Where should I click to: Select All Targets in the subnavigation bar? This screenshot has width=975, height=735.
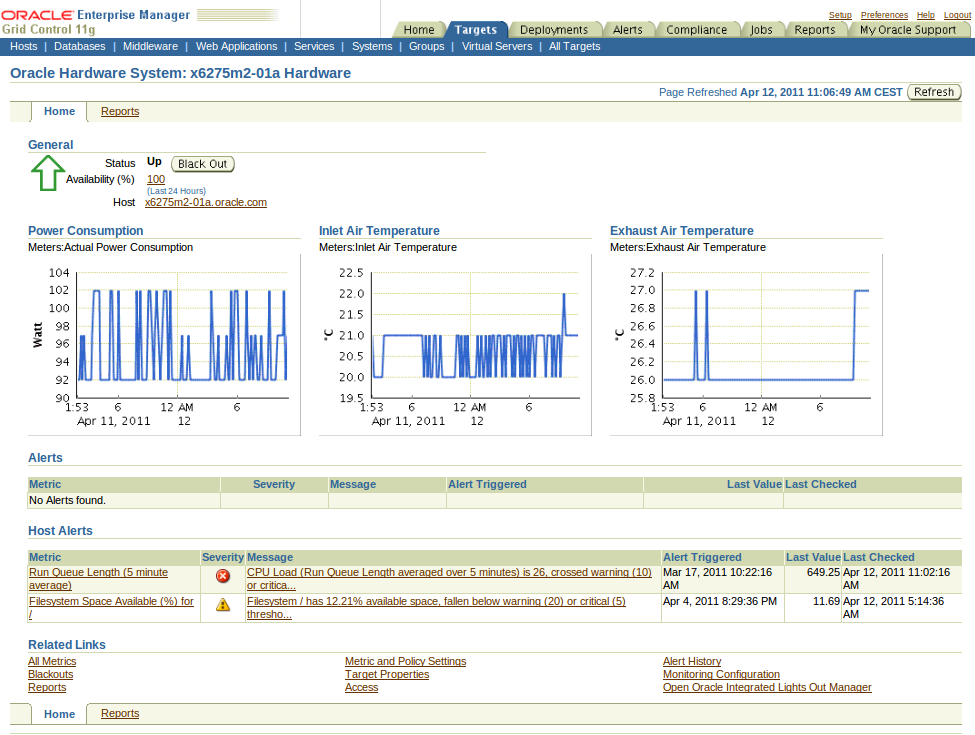[x=575, y=46]
